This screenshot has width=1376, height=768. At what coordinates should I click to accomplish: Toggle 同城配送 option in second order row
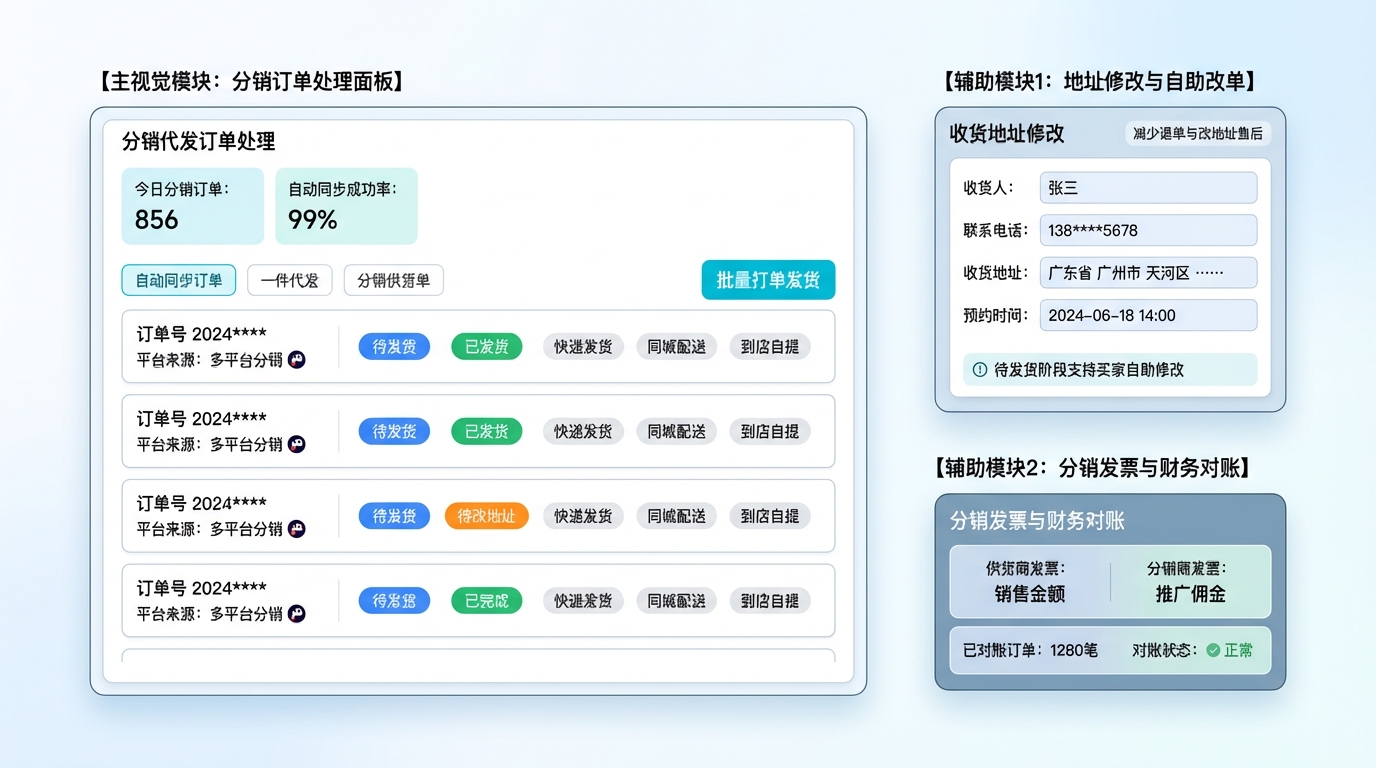(x=676, y=432)
